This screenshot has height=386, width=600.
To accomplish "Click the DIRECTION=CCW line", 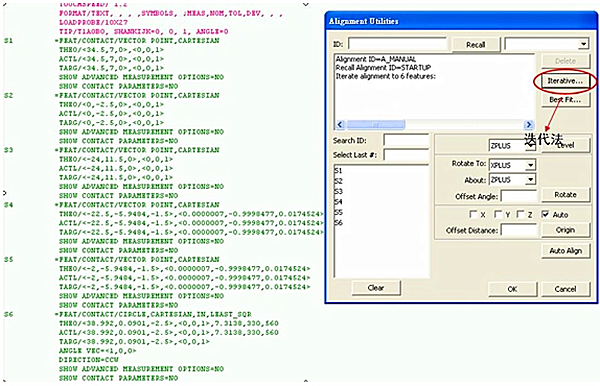I will (x=88, y=360).
